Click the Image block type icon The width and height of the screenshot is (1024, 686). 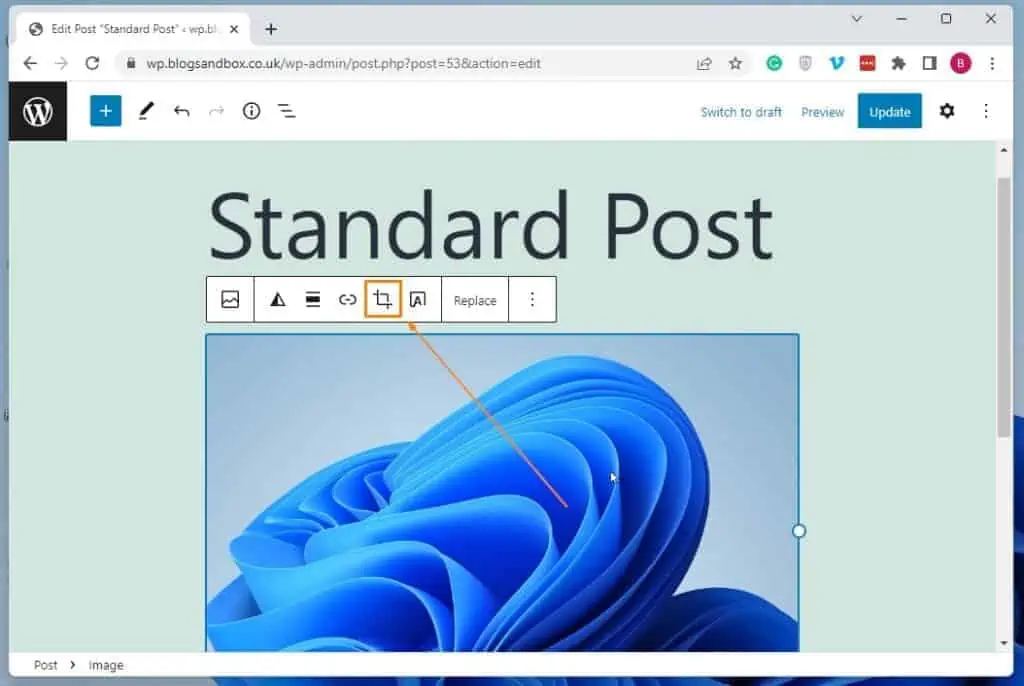tap(230, 299)
